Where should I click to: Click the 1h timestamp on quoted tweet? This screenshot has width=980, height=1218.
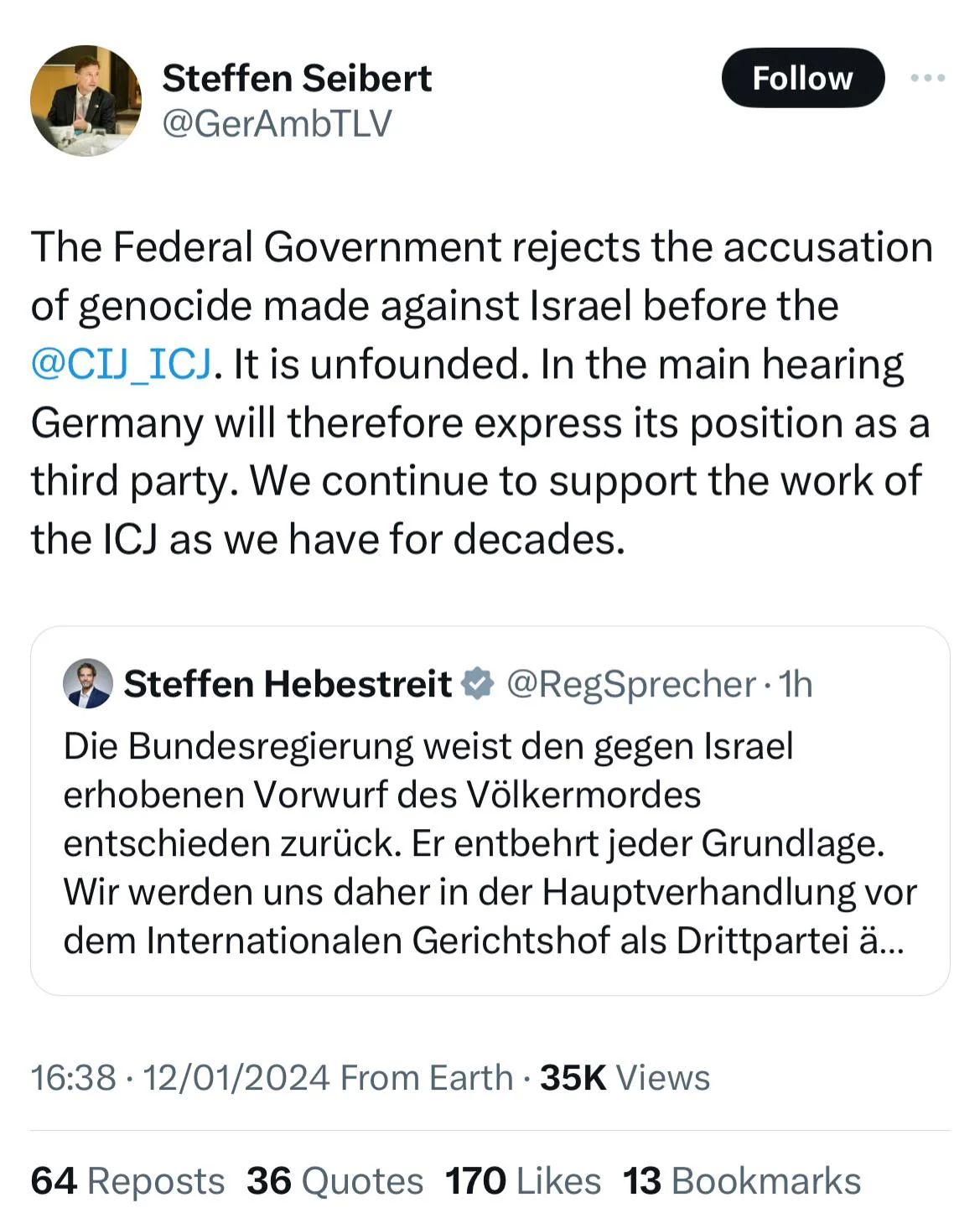click(x=796, y=684)
